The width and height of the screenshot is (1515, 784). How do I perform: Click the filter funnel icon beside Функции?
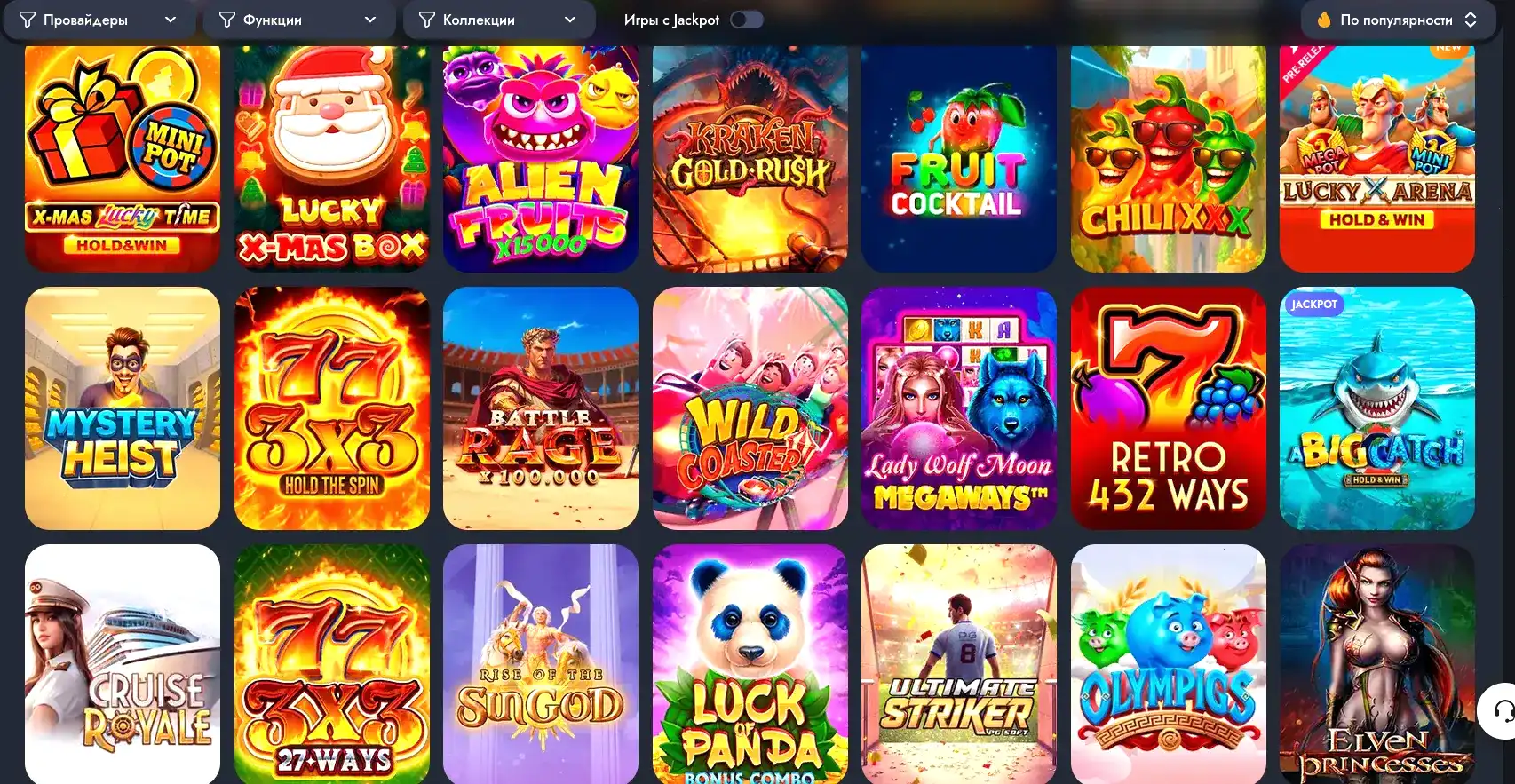(227, 20)
